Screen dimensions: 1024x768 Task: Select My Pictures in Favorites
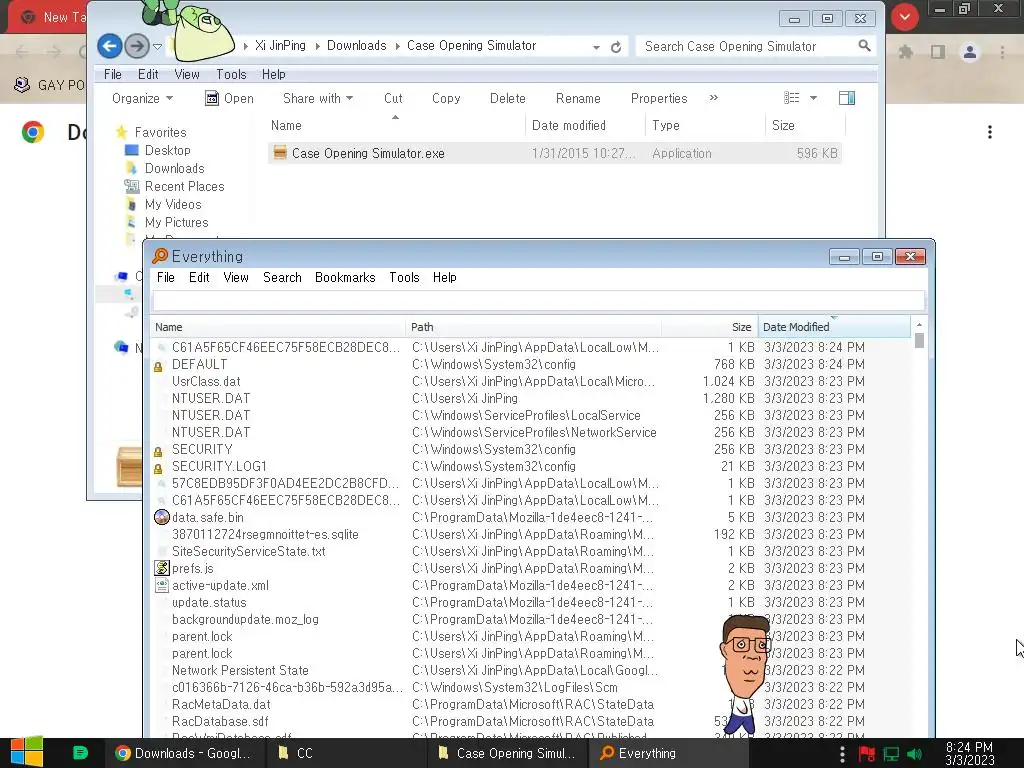click(x=176, y=222)
